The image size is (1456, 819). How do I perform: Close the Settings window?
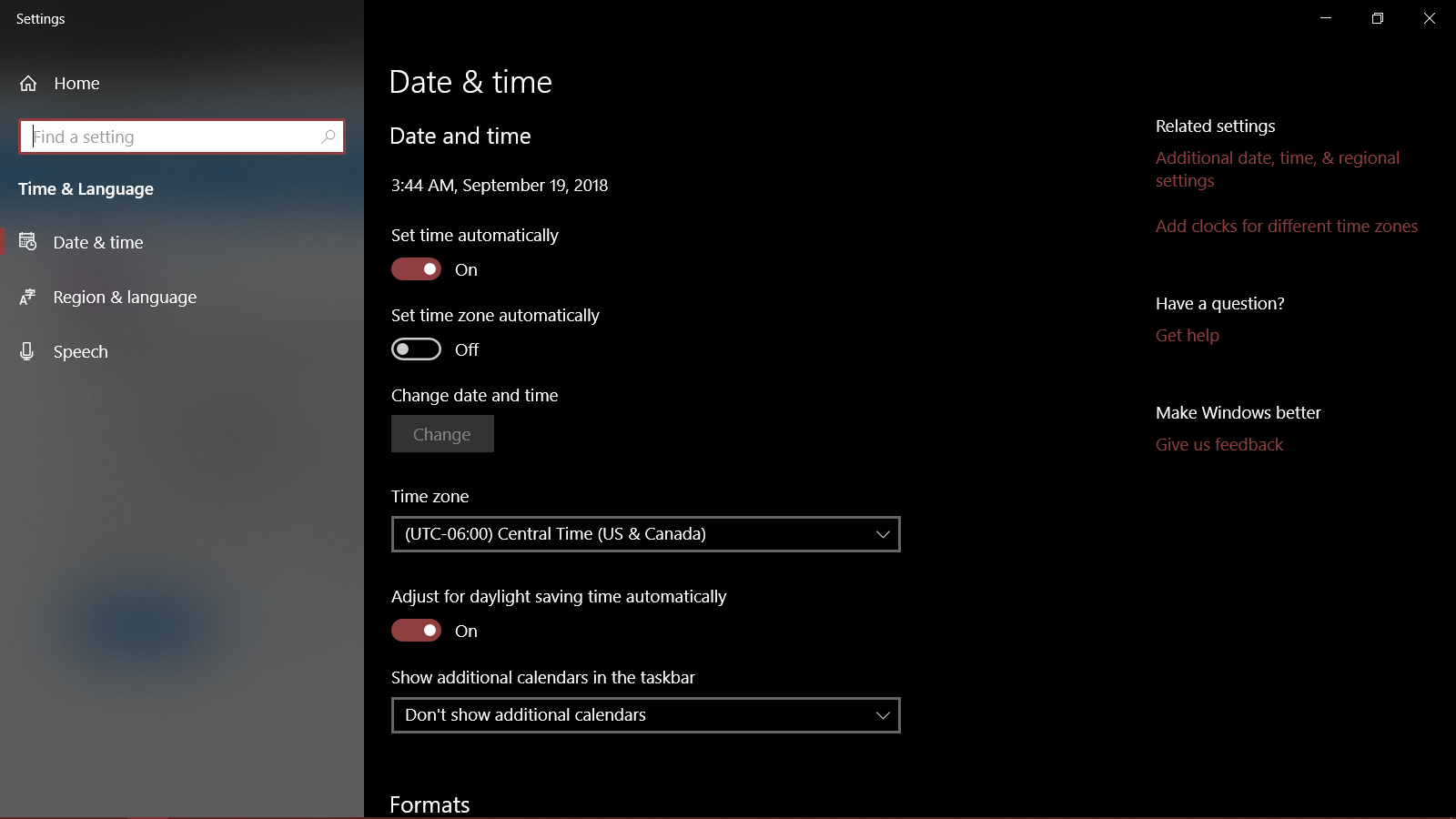(x=1430, y=18)
